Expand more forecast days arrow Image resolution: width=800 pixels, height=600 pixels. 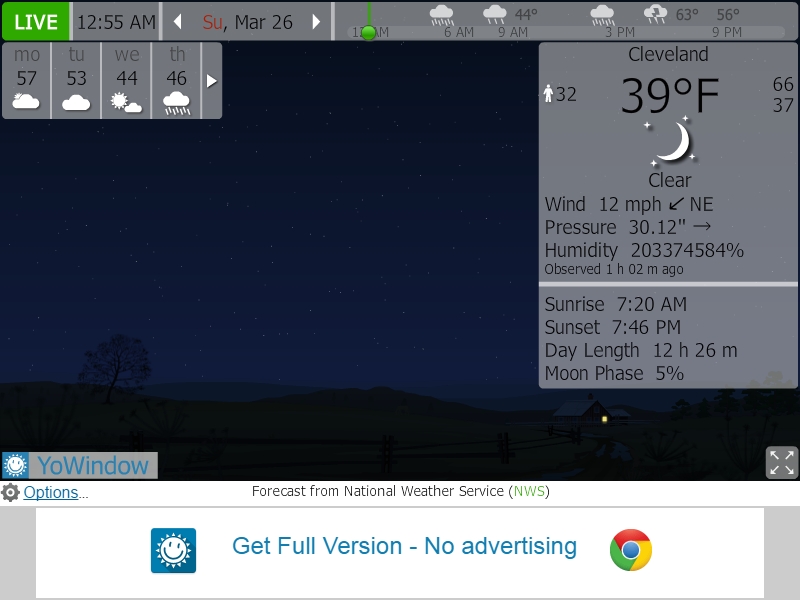pos(212,81)
